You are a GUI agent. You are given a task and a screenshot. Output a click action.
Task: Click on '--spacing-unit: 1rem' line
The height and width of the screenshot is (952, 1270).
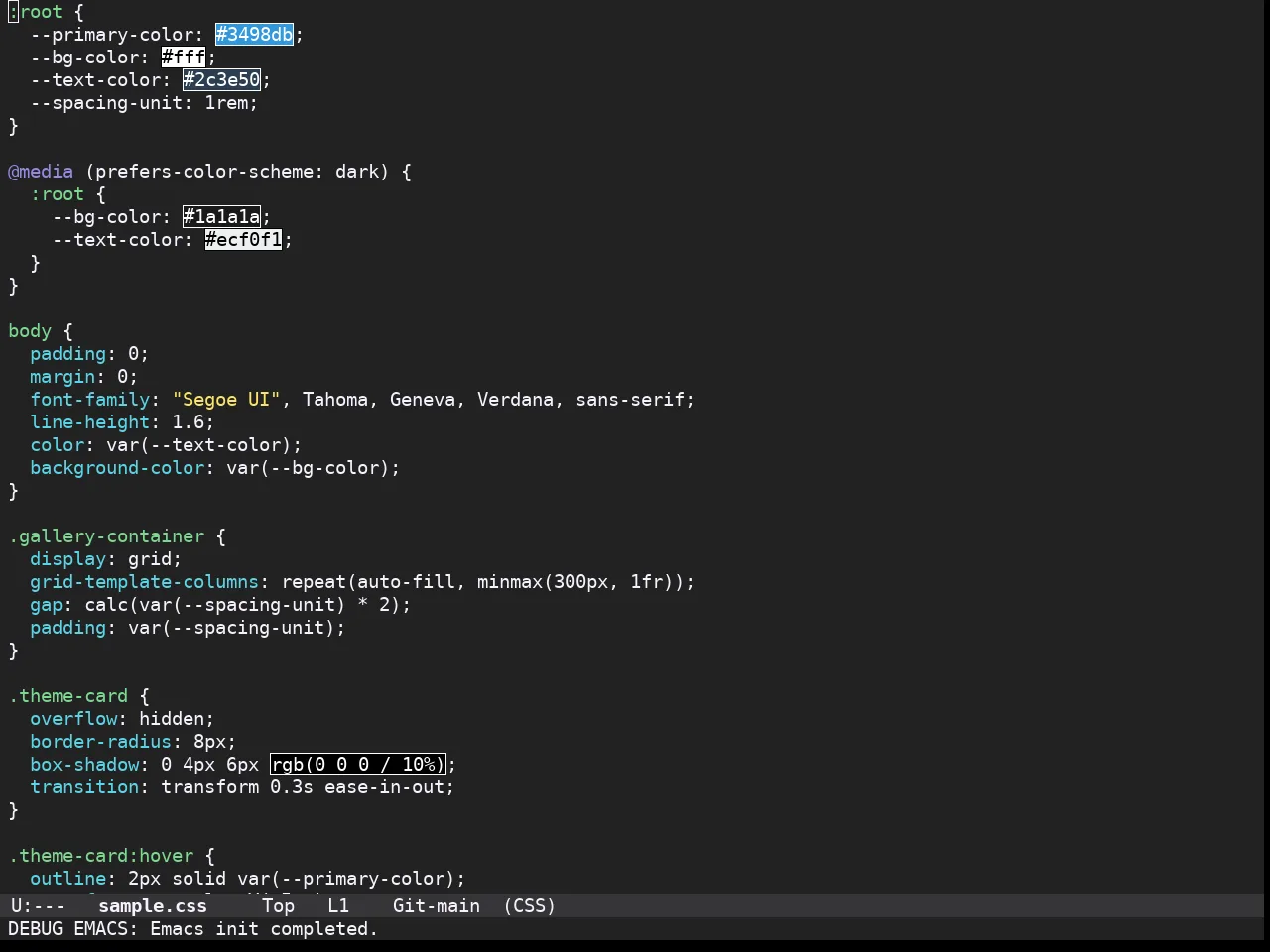[144, 103]
